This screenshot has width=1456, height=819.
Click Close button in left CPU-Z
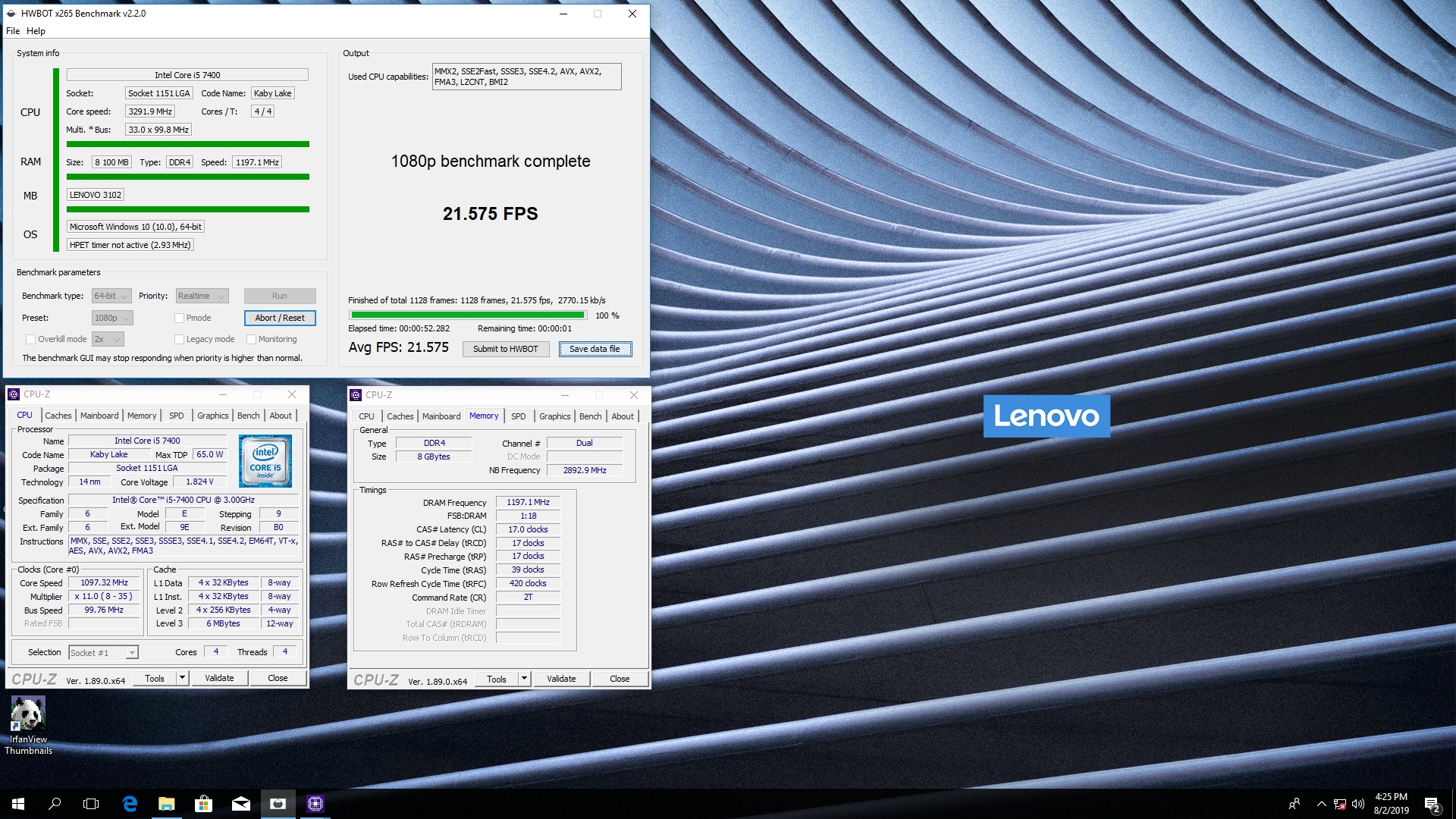pos(278,678)
